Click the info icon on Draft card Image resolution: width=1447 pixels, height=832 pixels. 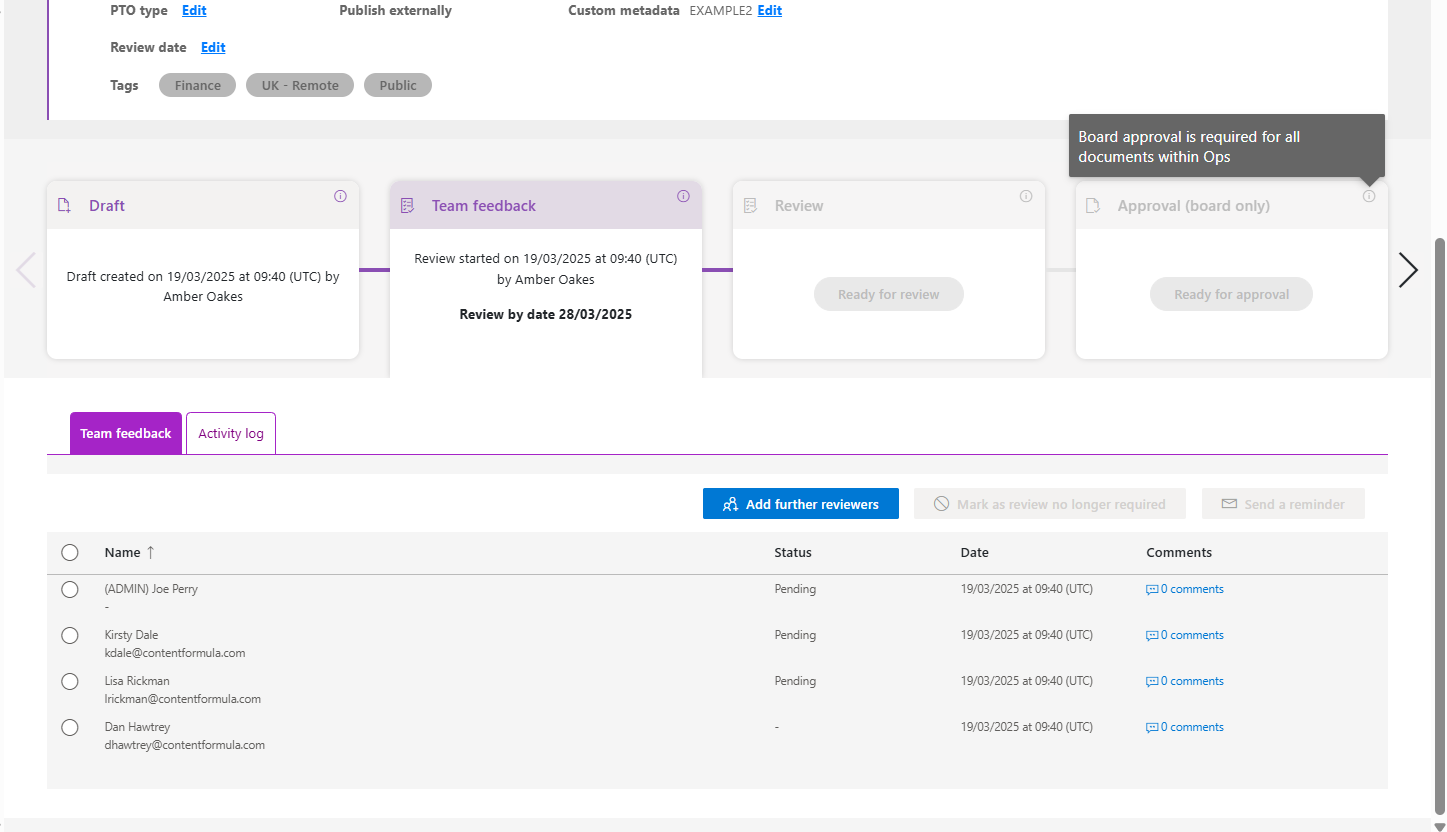[x=340, y=196]
